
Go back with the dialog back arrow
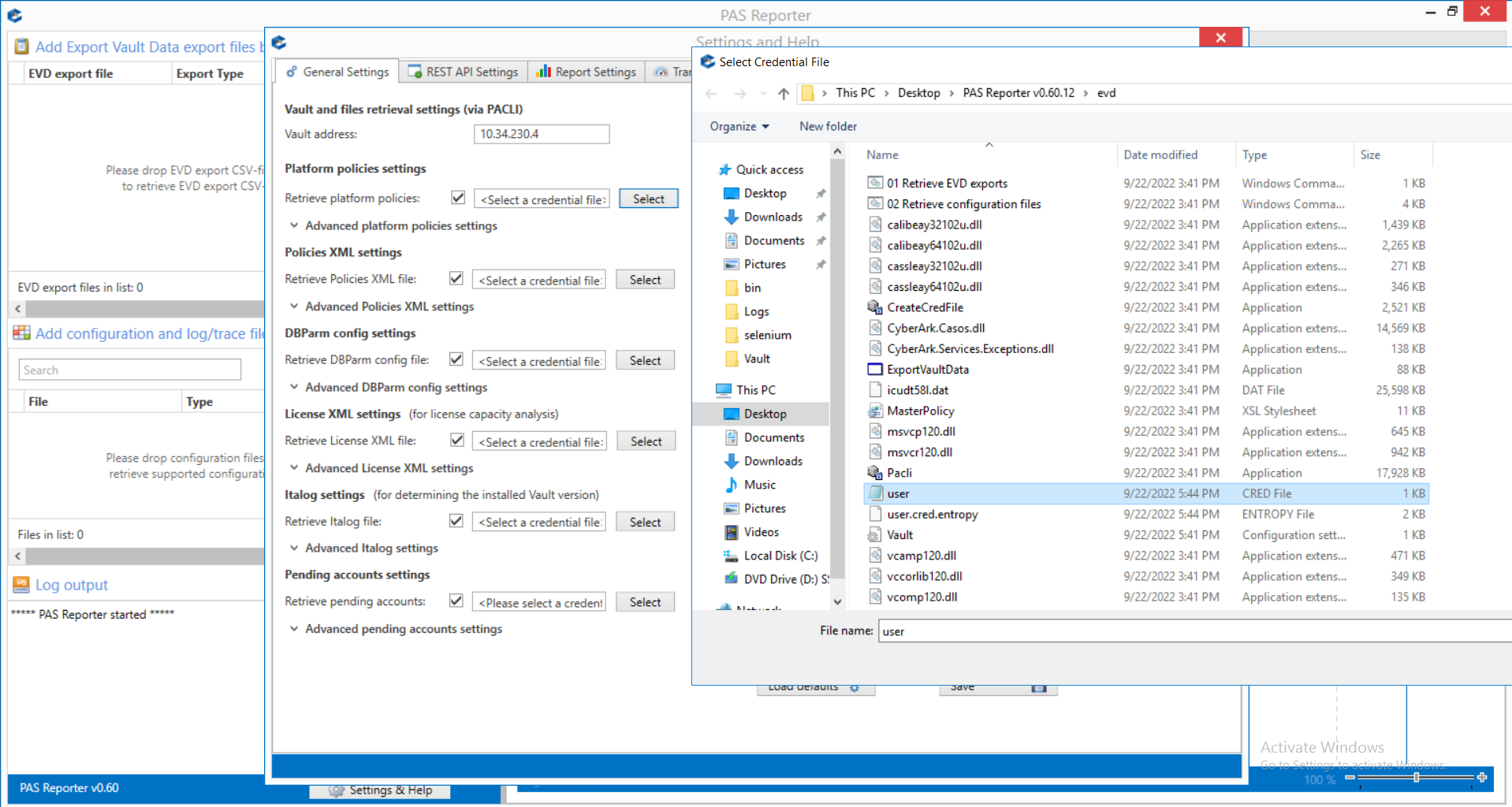711,94
